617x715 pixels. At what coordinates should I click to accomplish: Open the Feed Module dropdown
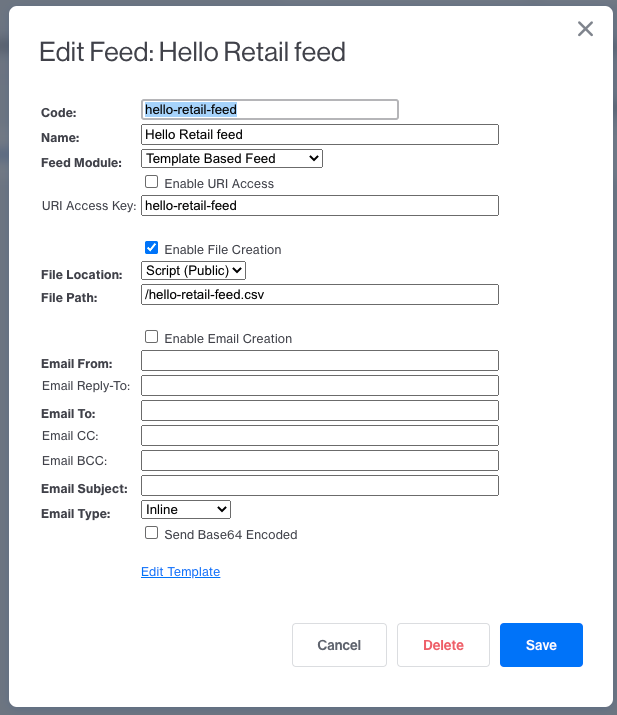click(232, 158)
